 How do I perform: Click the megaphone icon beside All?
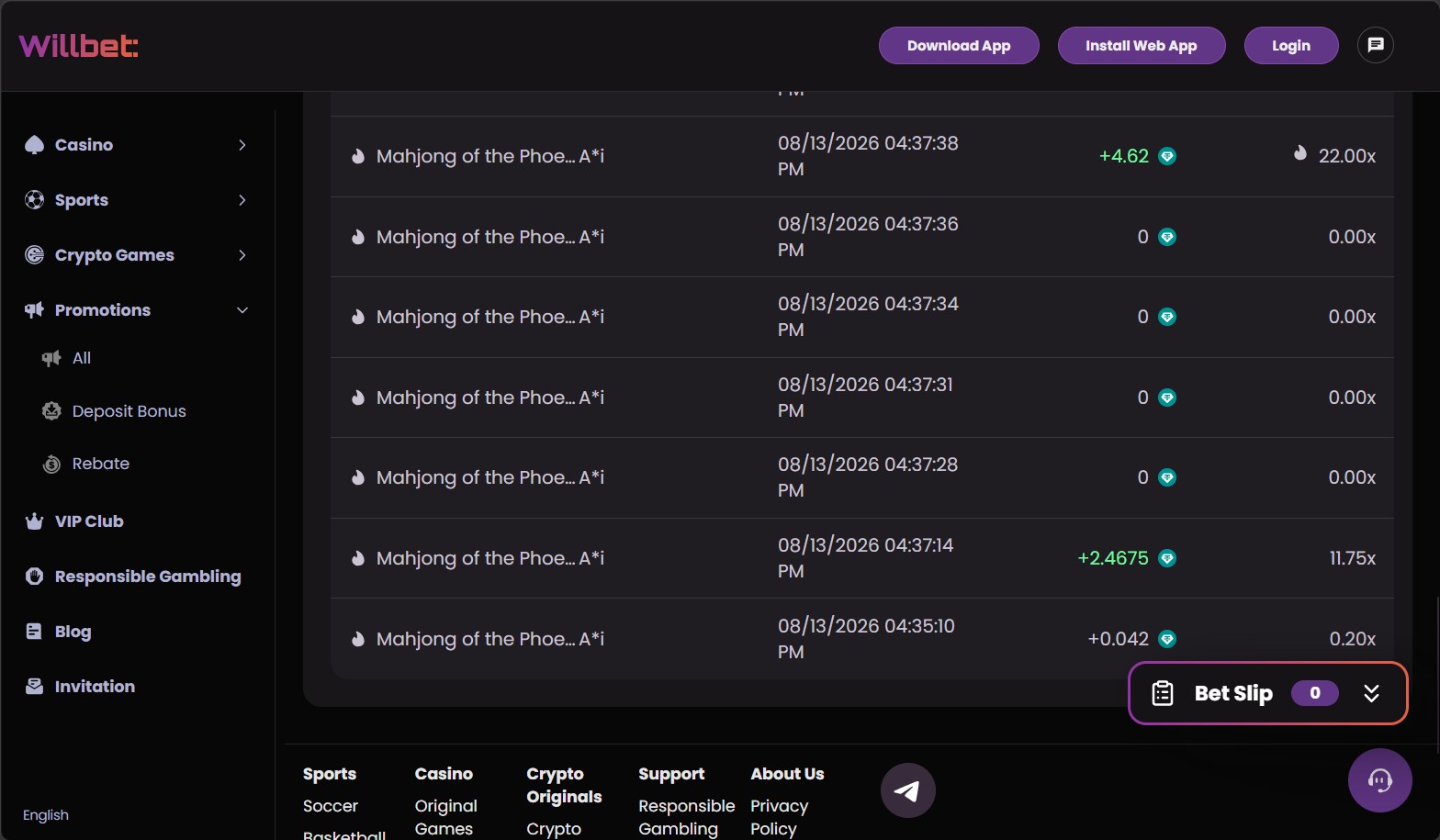click(52, 358)
